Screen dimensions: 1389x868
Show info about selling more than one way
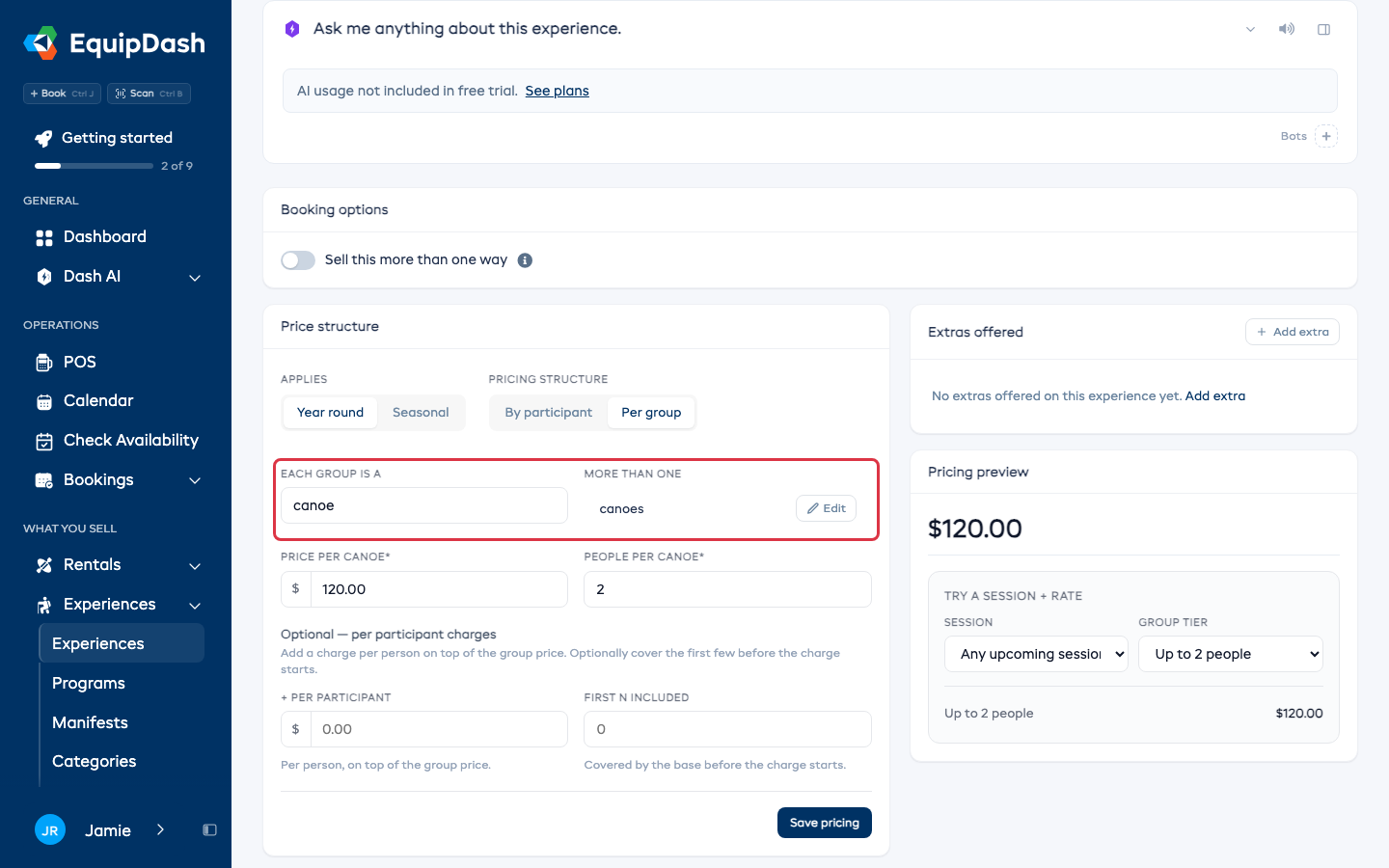(525, 260)
